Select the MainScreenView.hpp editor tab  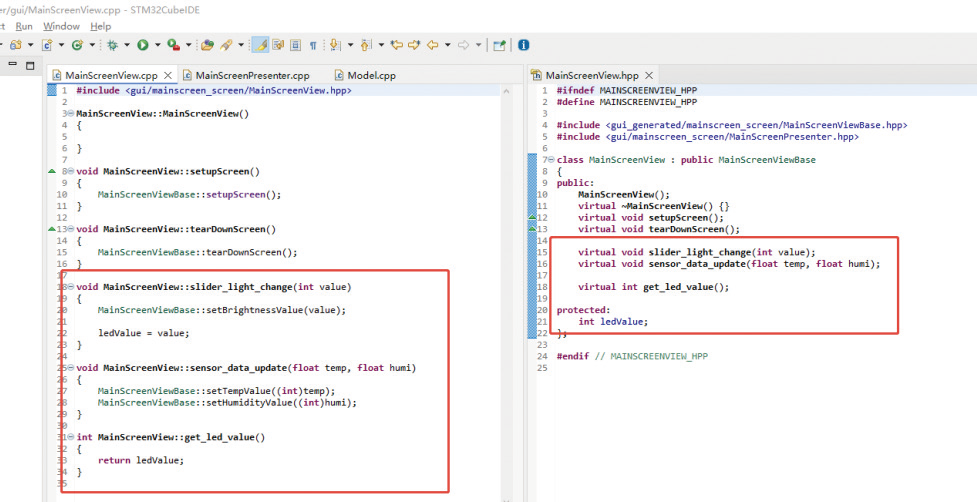point(592,75)
